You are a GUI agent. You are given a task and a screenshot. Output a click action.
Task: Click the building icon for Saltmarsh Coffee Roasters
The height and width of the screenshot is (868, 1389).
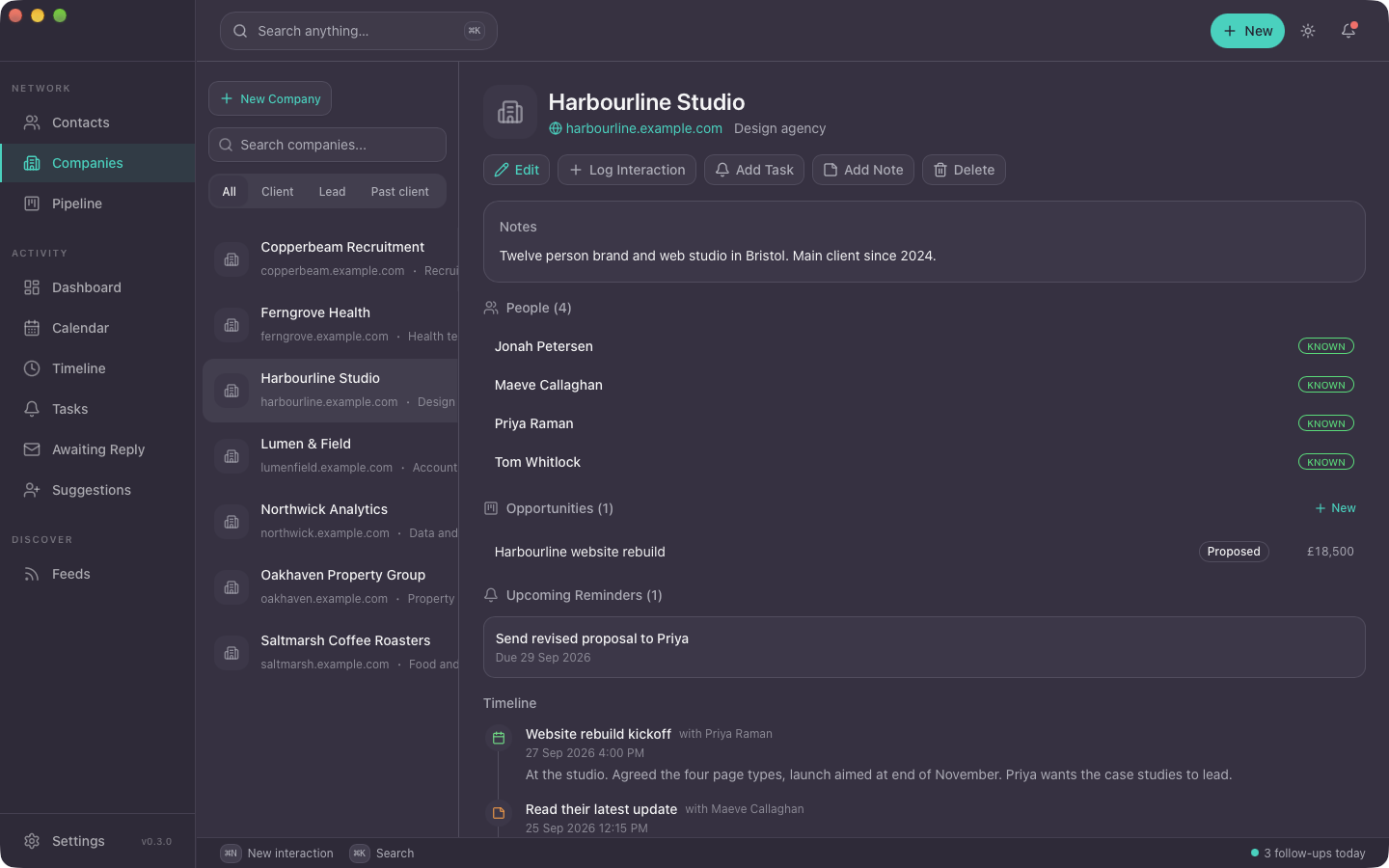[231, 653]
